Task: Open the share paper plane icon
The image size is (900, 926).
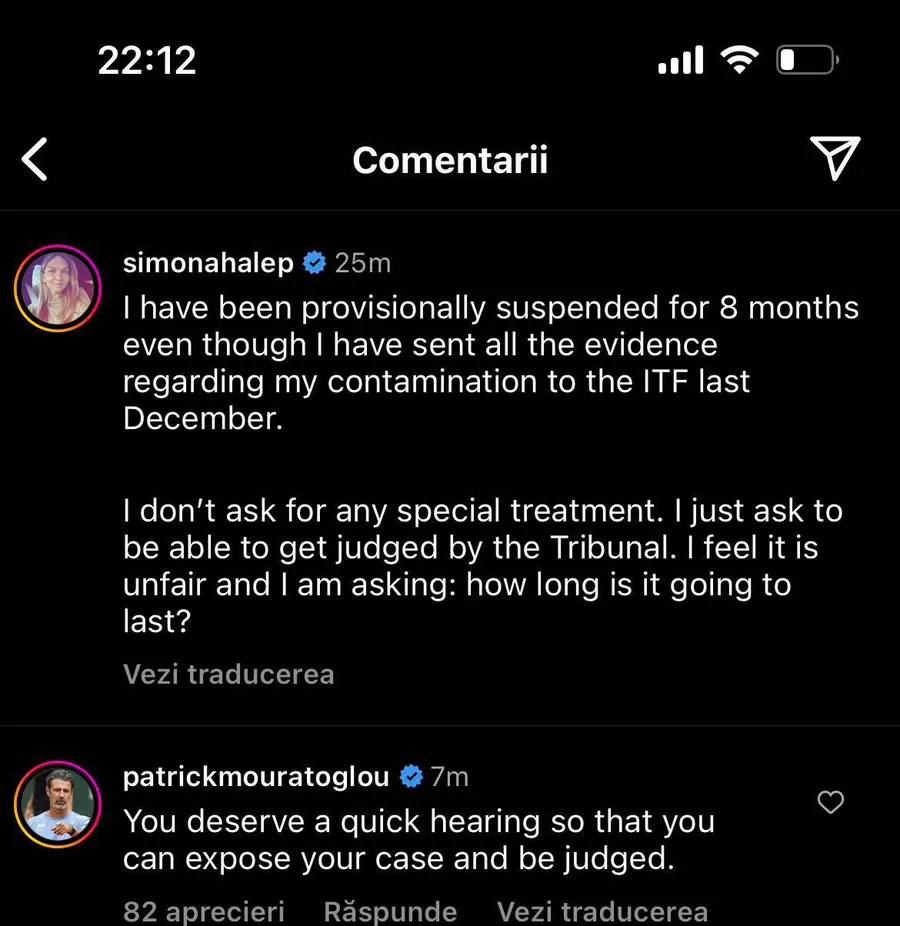Action: coord(834,159)
